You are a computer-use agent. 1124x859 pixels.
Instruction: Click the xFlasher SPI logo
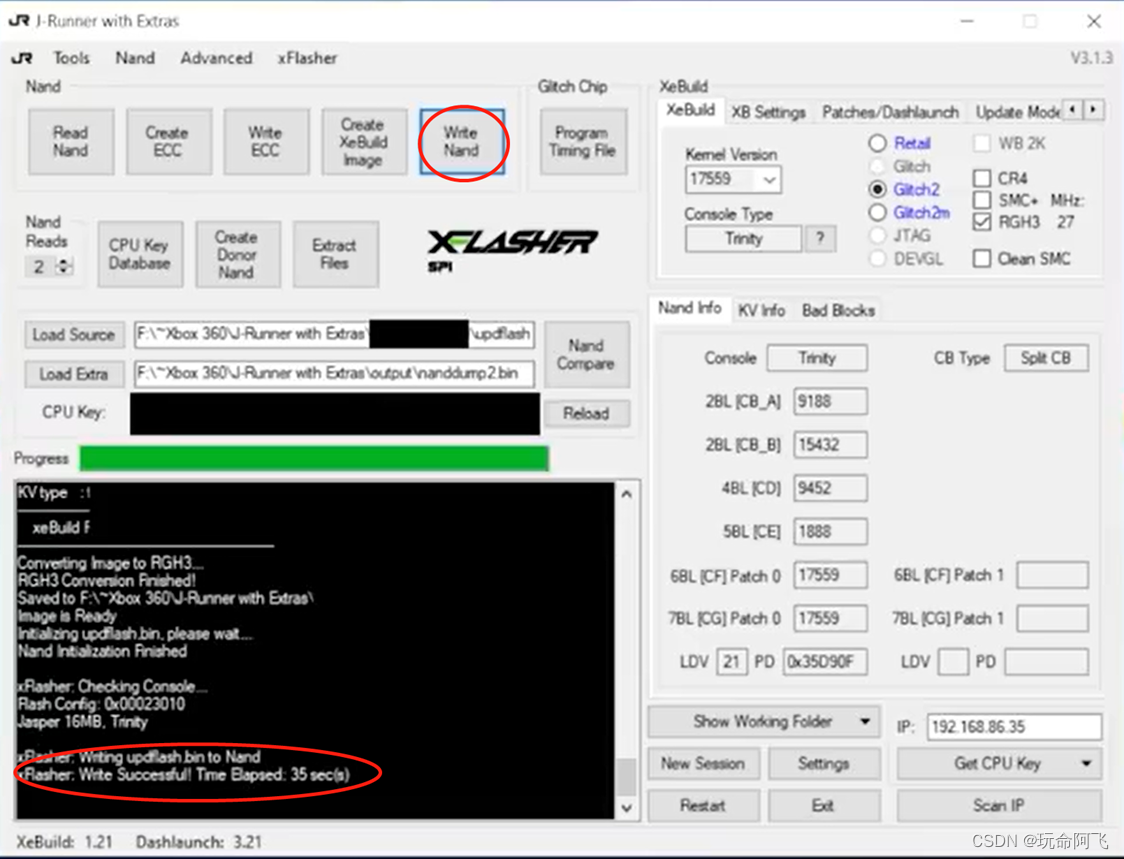pyautogui.click(x=512, y=250)
